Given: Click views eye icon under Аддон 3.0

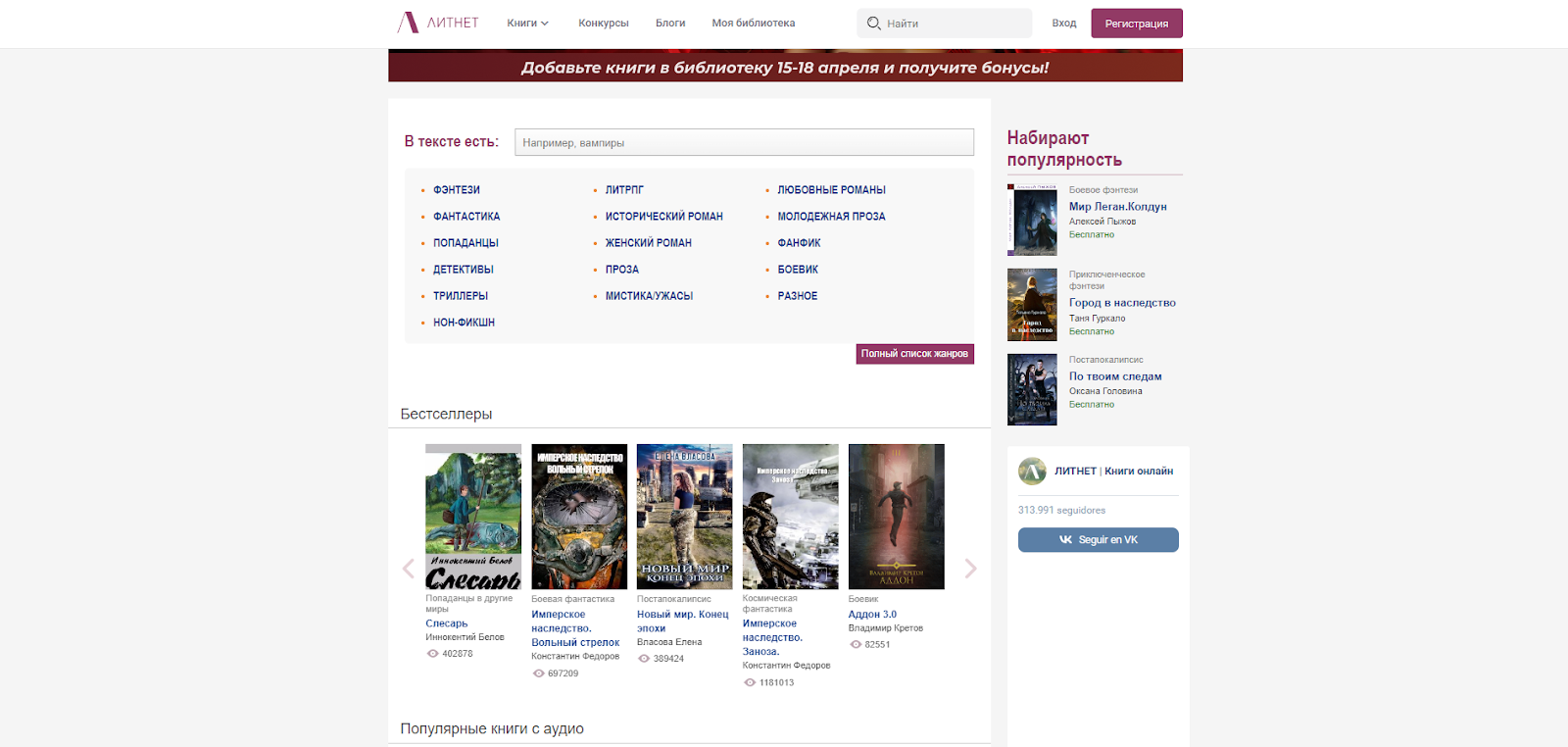Looking at the screenshot, I should coord(856,645).
